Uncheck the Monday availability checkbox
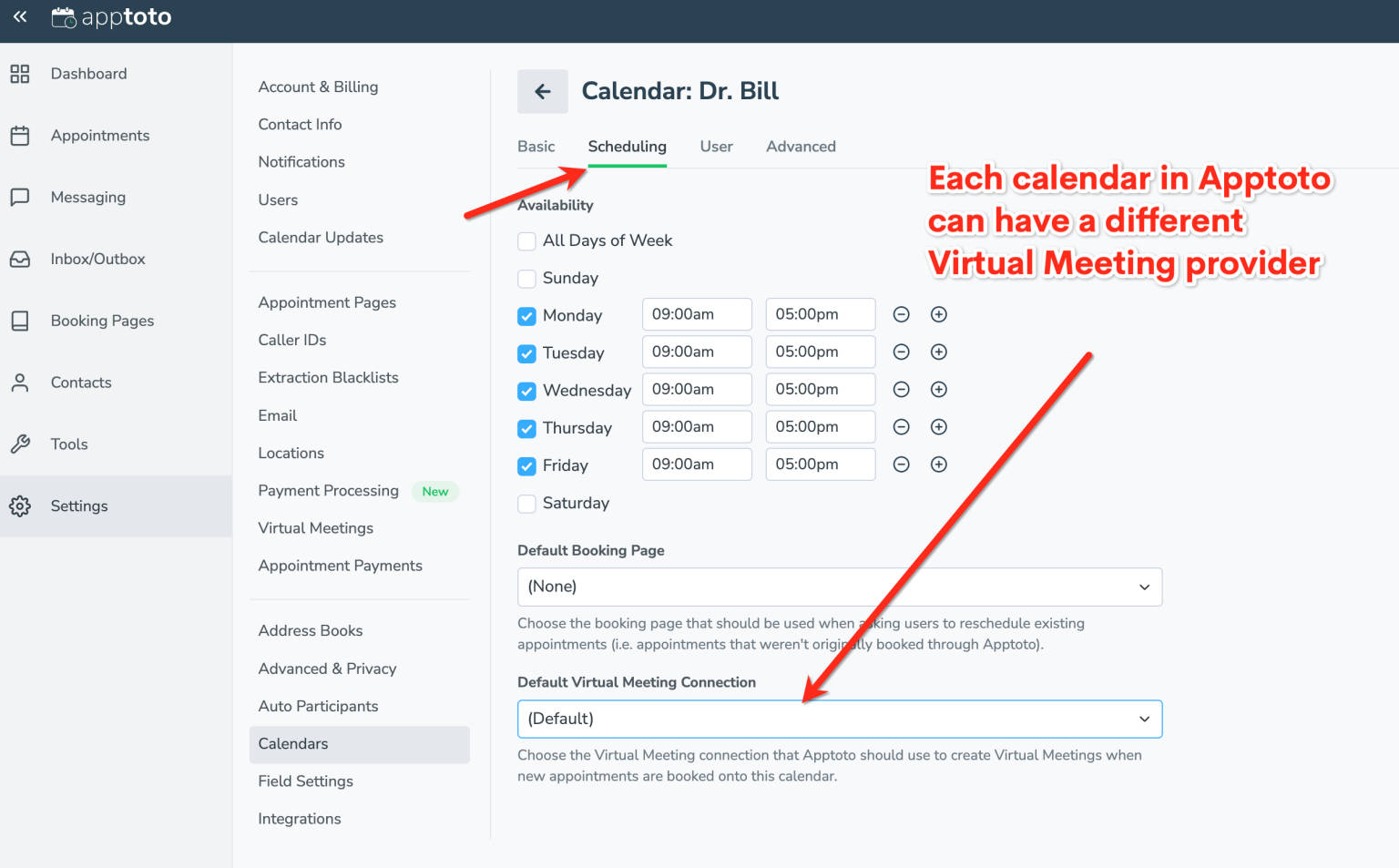 [x=526, y=315]
